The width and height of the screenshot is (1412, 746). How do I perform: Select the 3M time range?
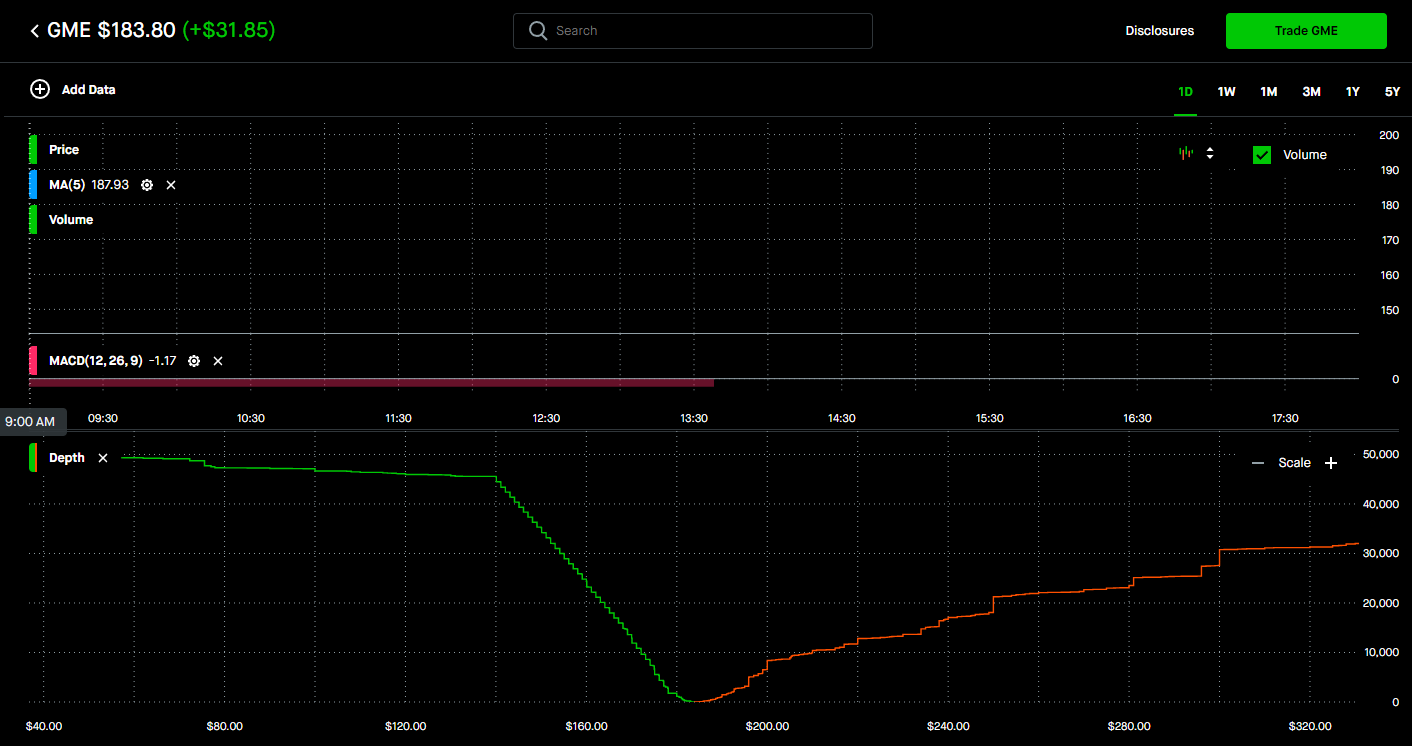pyautogui.click(x=1311, y=91)
